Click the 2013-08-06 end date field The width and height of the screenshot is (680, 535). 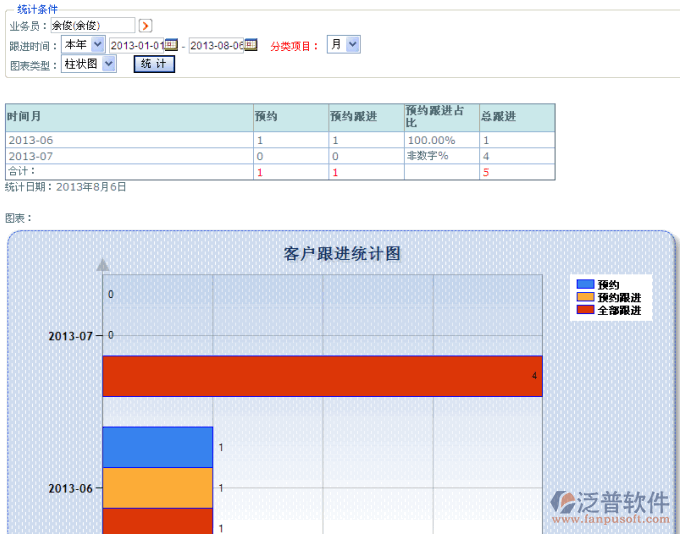pos(216,45)
